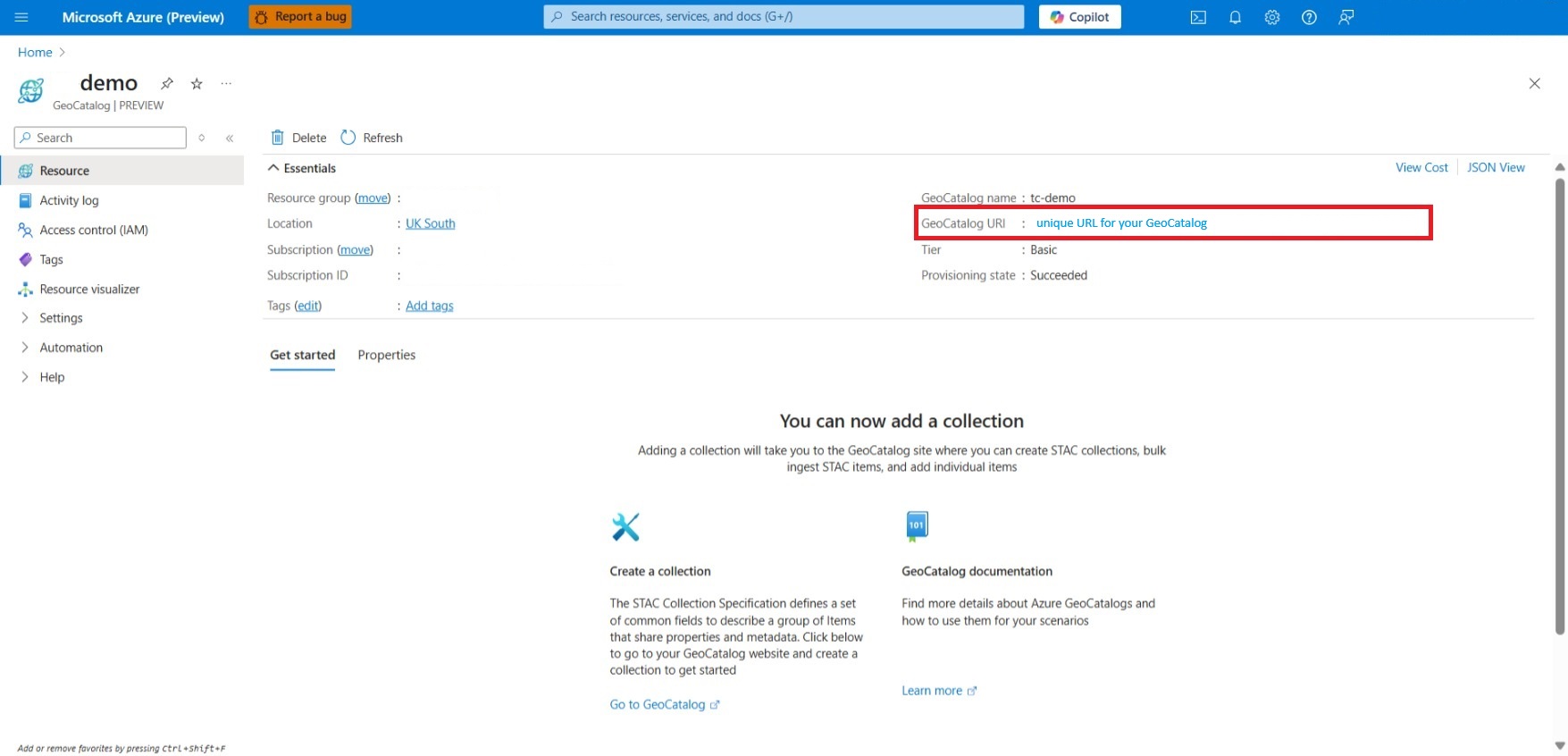Open portal settings gear
The image size is (1568, 756).
point(1272,17)
